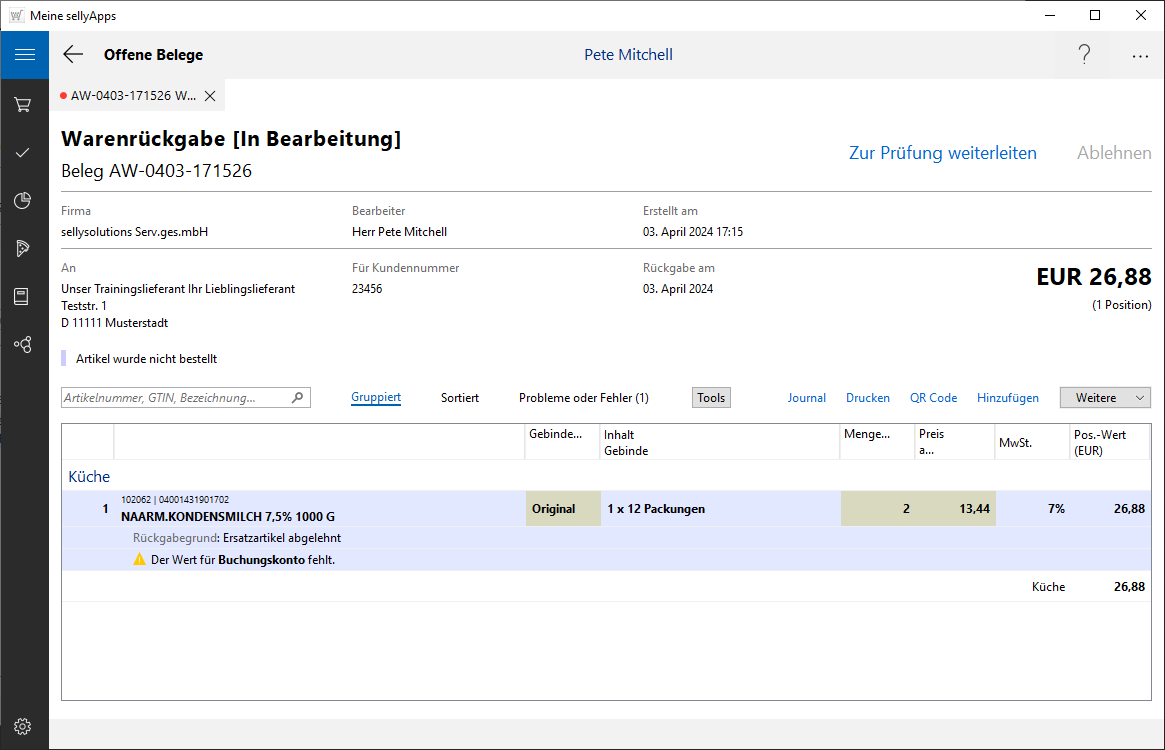The width and height of the screenshot is (1165, 750).
Task: Open the pie chart reports icon
Action: 23,201
